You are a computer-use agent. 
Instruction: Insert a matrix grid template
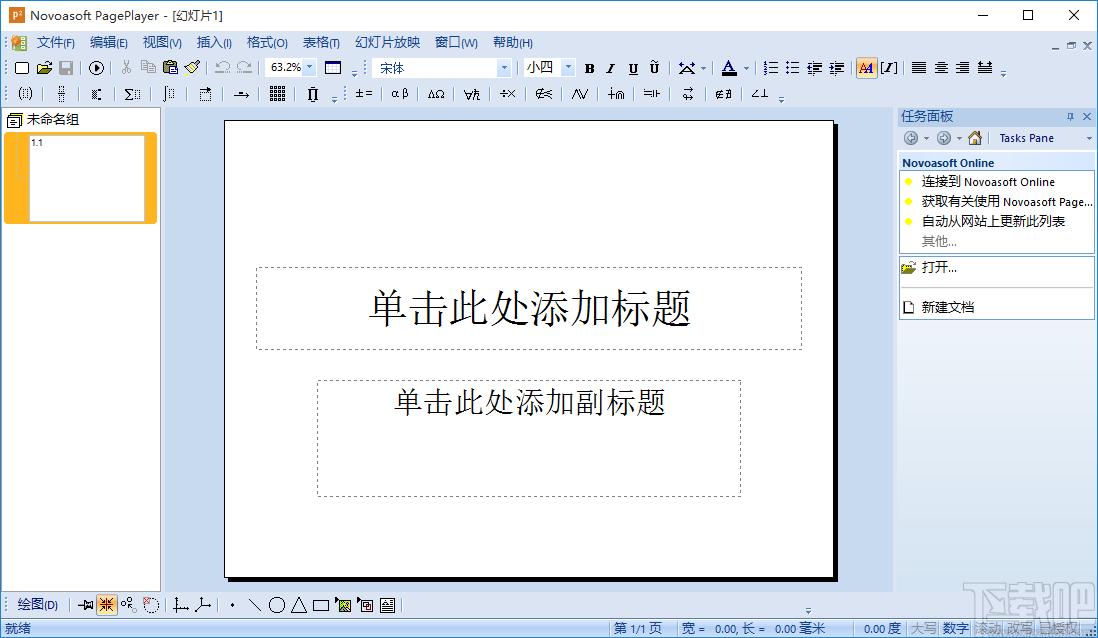(277, 94)
